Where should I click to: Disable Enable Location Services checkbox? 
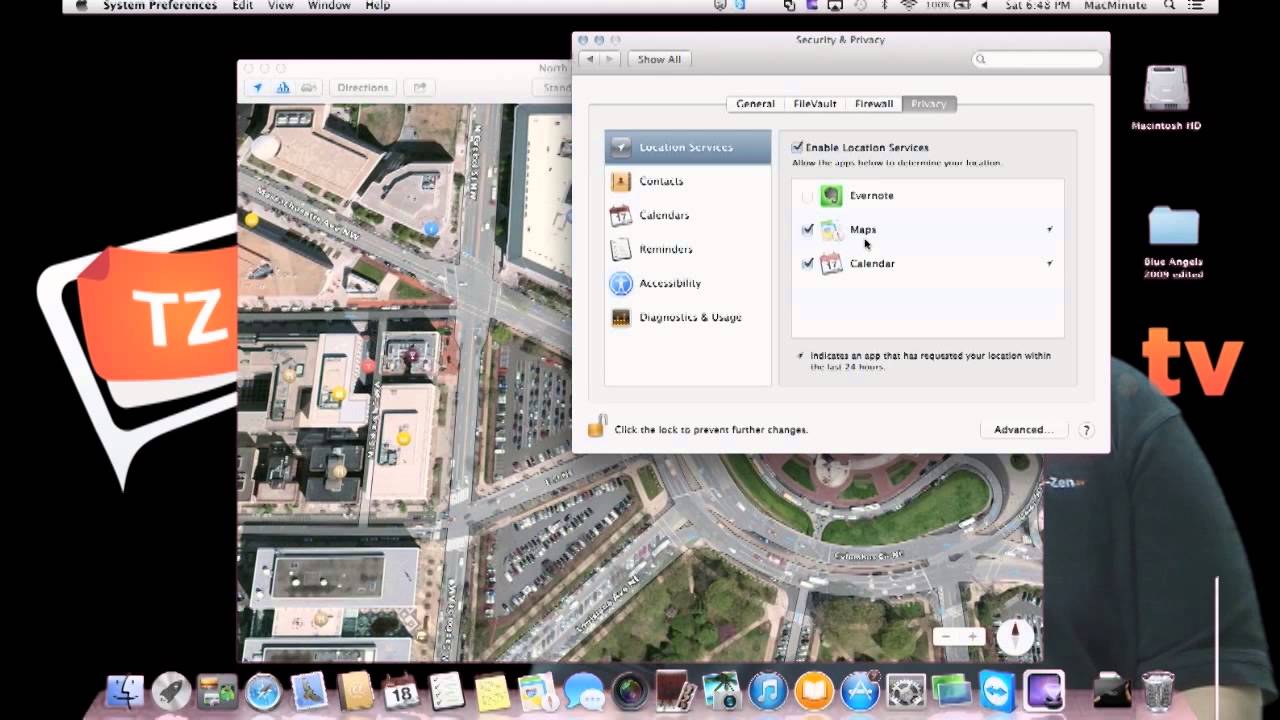(797, 147)
